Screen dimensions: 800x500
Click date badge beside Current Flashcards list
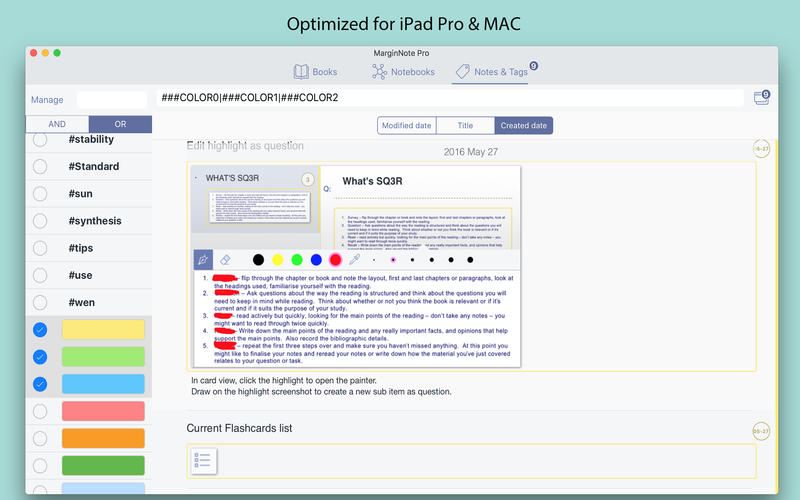[761, 432]
